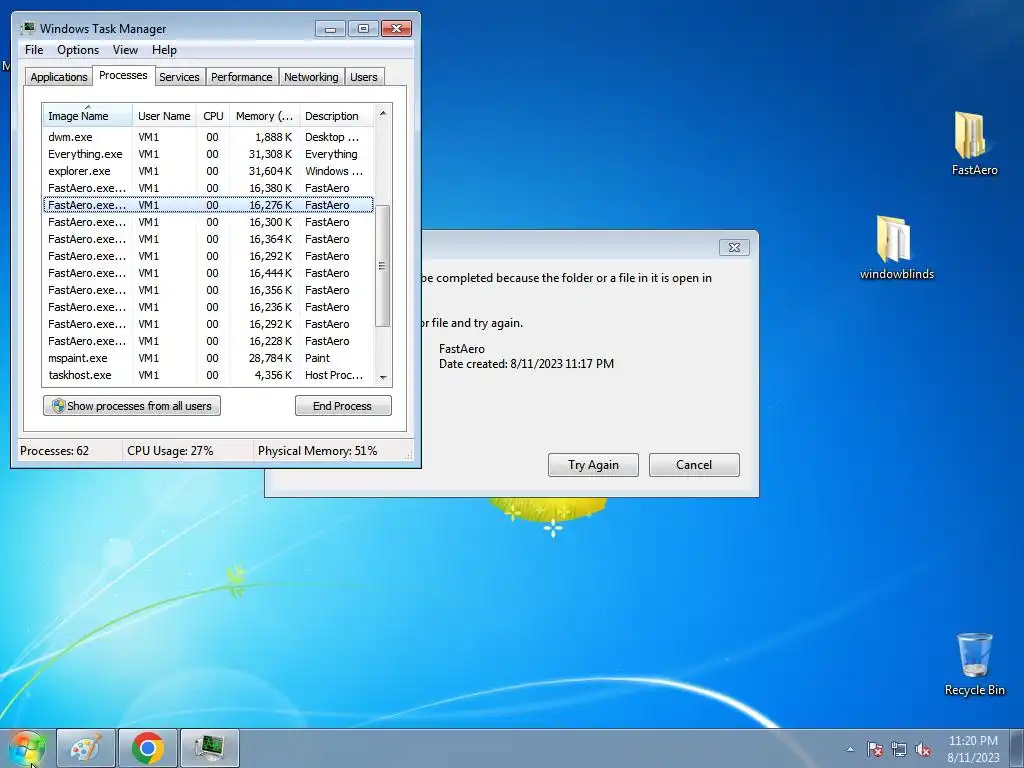
Task: Open the clock showing 11:20 PM
Action: [x=973, y=748]
